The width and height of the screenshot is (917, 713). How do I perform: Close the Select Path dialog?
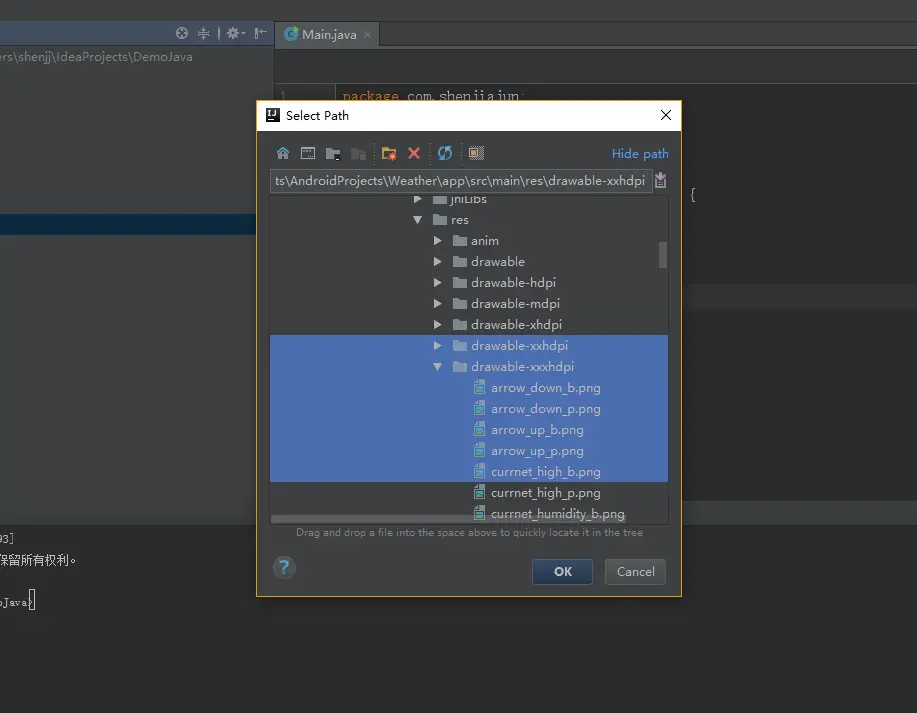666,115
